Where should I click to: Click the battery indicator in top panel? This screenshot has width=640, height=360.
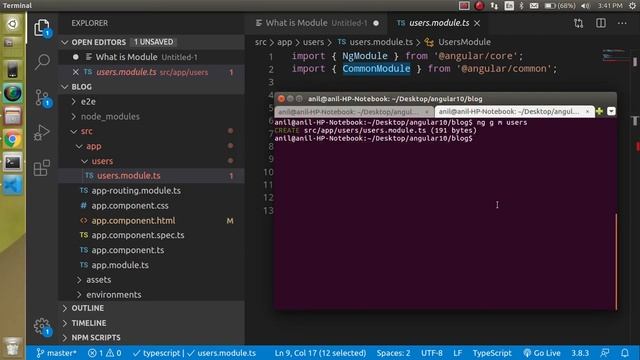[560, 5]
